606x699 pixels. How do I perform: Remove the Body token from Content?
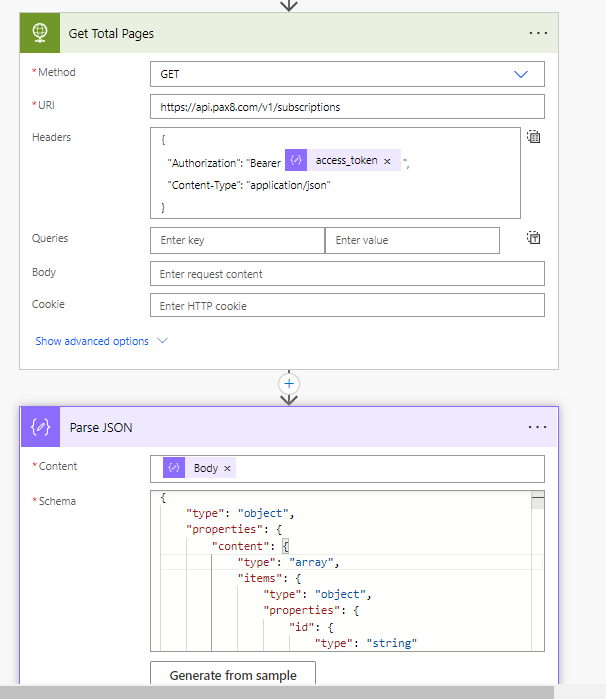pyautogui.click(x=227, y=468)
